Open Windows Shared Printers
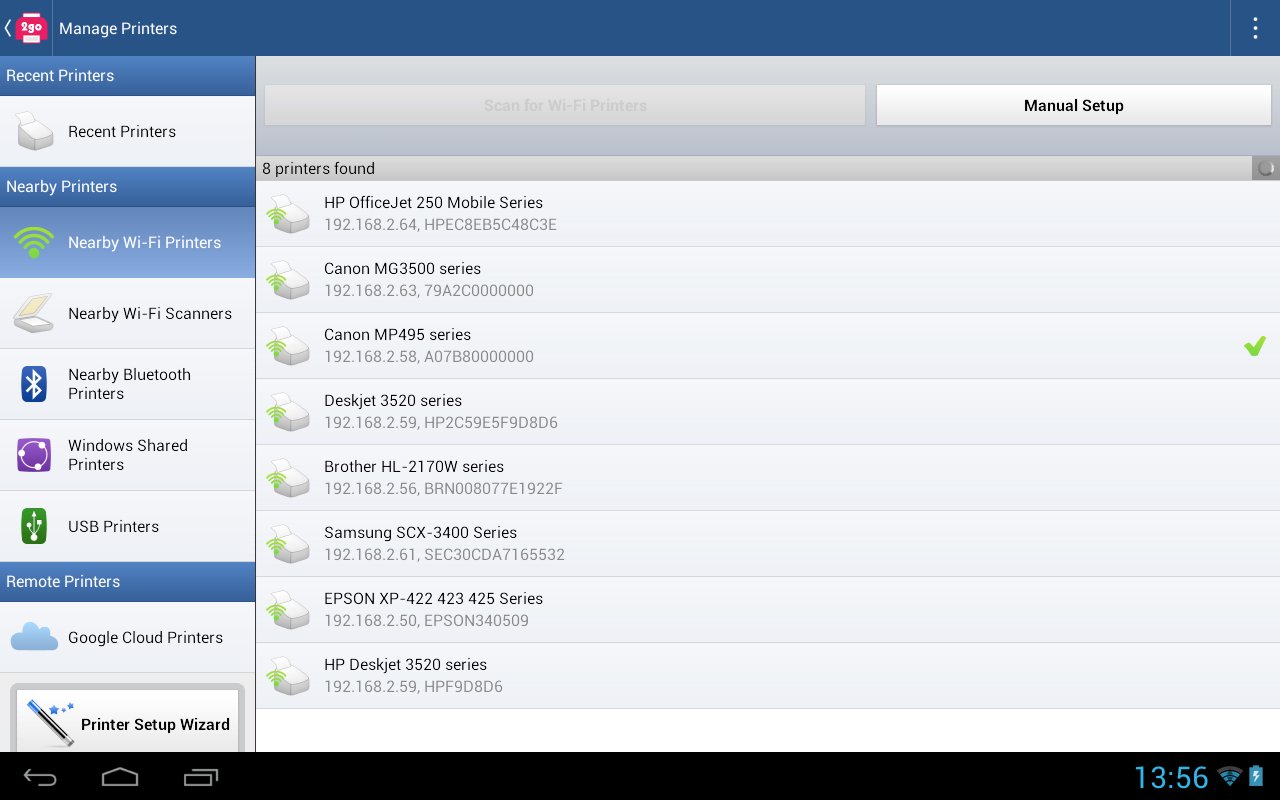Image resolution: width=1280 pixels, height=800 pixels. [127, 455]
